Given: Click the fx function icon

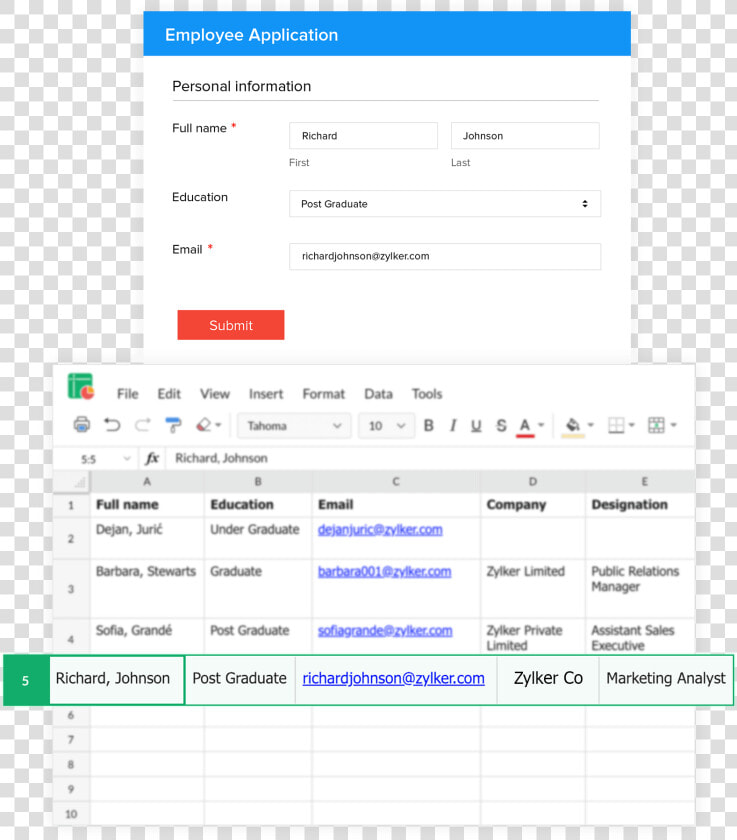Looking at the screenshot, I should (152, 458).
